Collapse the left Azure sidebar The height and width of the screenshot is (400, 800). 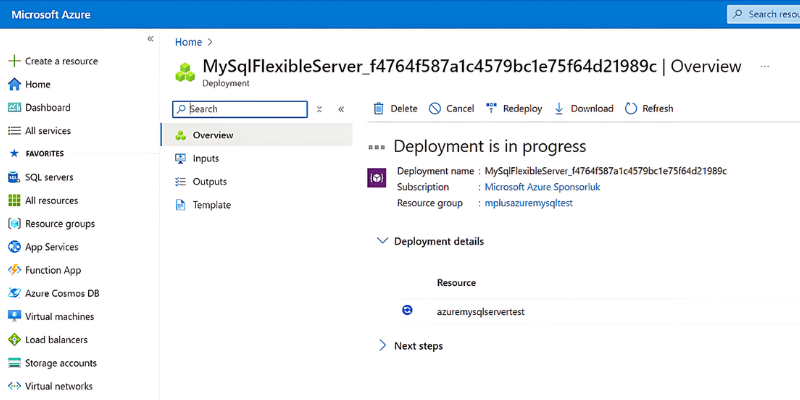150,39
